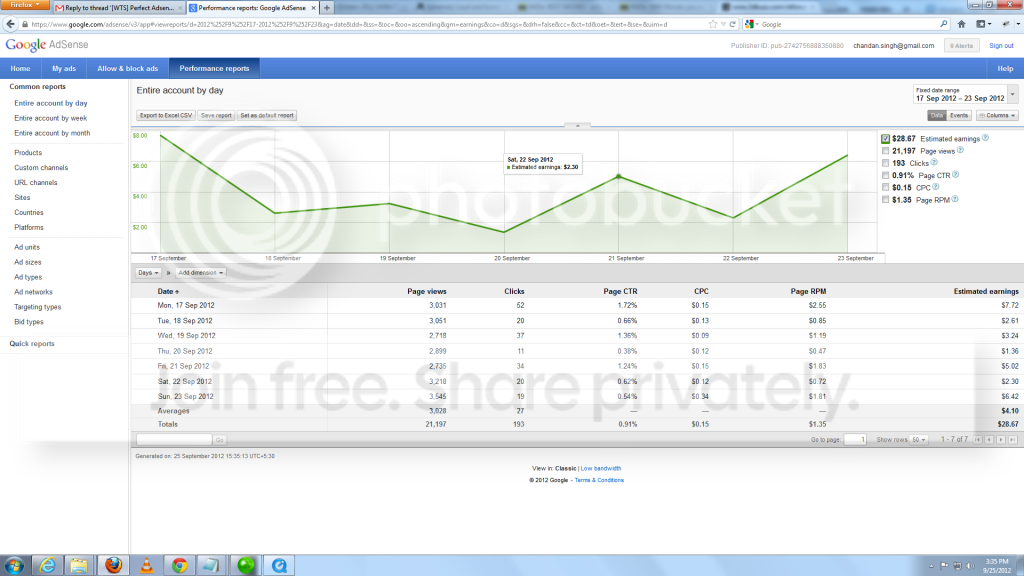Click the Google AdSense logo
1024x576 pixels.
(47, 45)
